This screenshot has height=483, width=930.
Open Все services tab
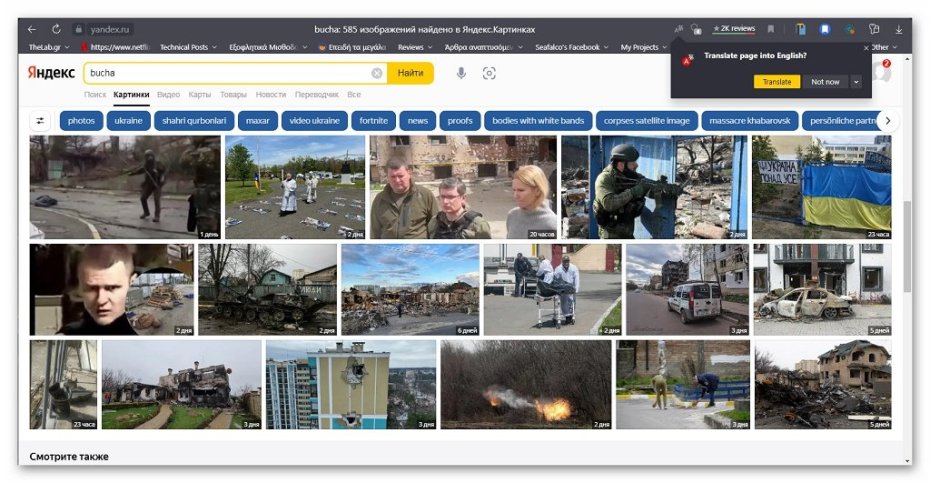354,94
